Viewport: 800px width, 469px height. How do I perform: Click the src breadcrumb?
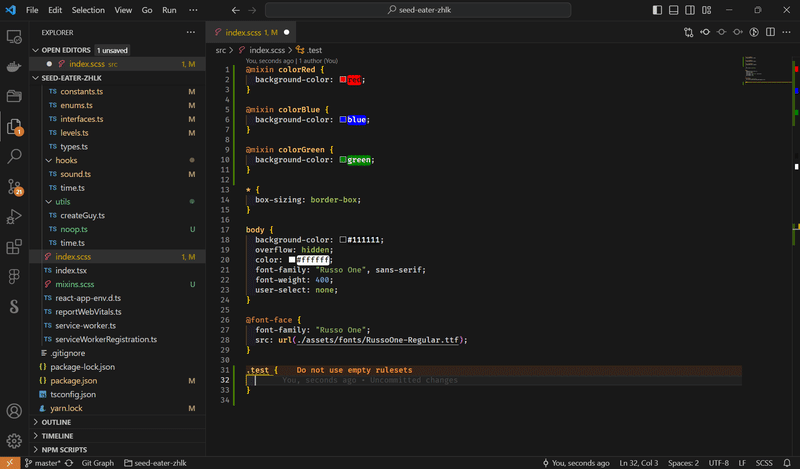tap(220, 50)
